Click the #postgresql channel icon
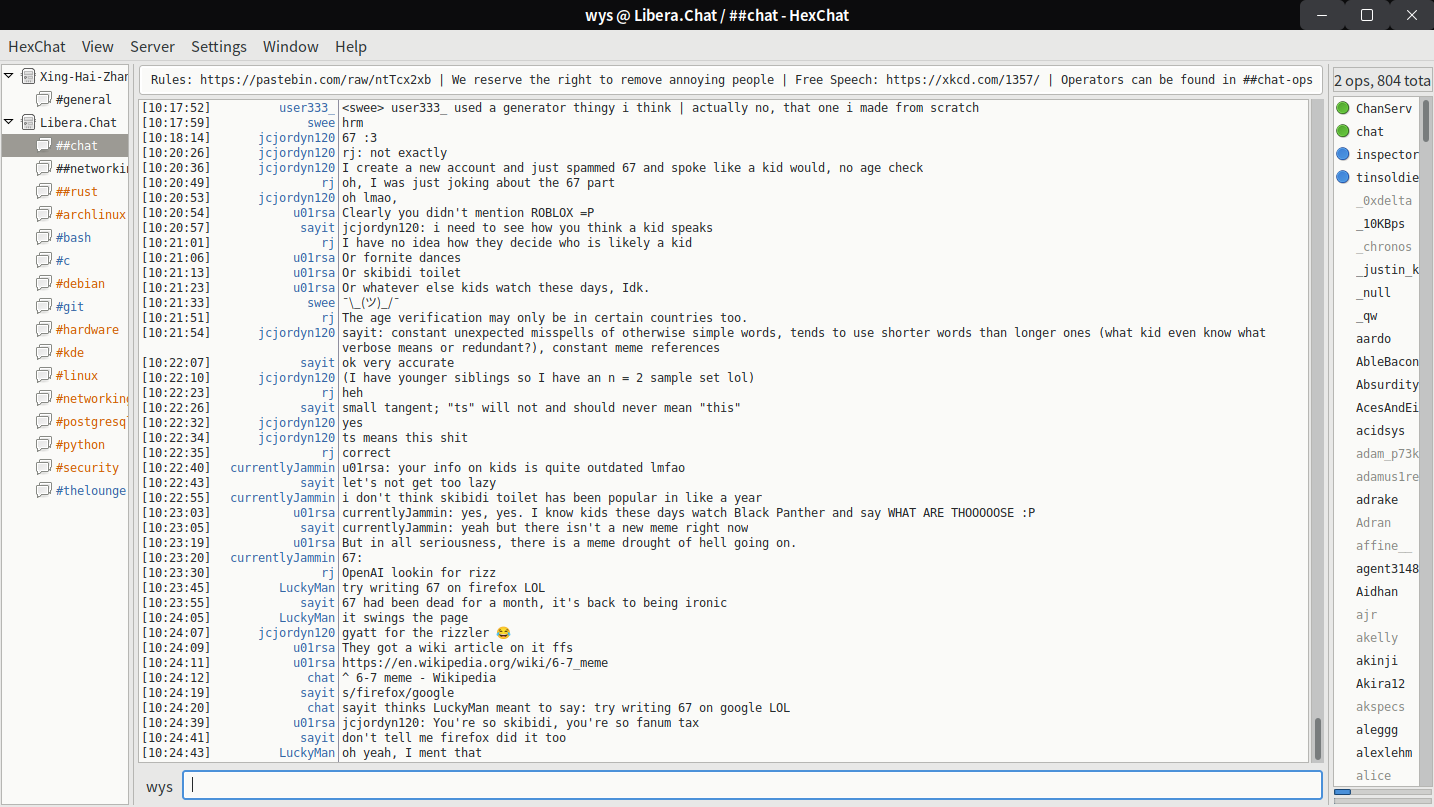Image resolution: width=1434 pixels, height=807 pixels. click(44, 421)
